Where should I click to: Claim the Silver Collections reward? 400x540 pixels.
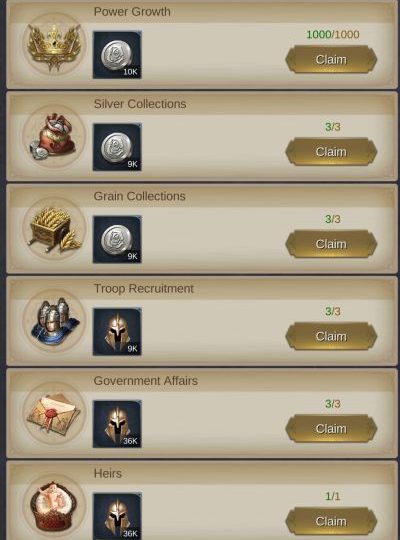point(331,152)
